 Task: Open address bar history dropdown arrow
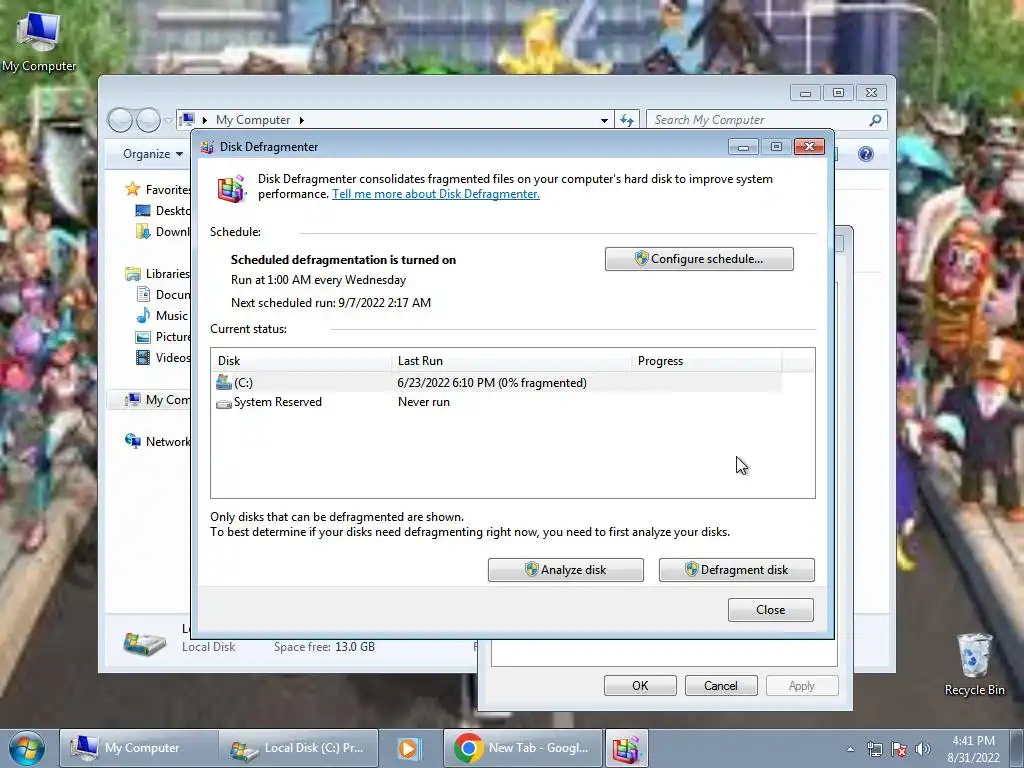point(604,120)
